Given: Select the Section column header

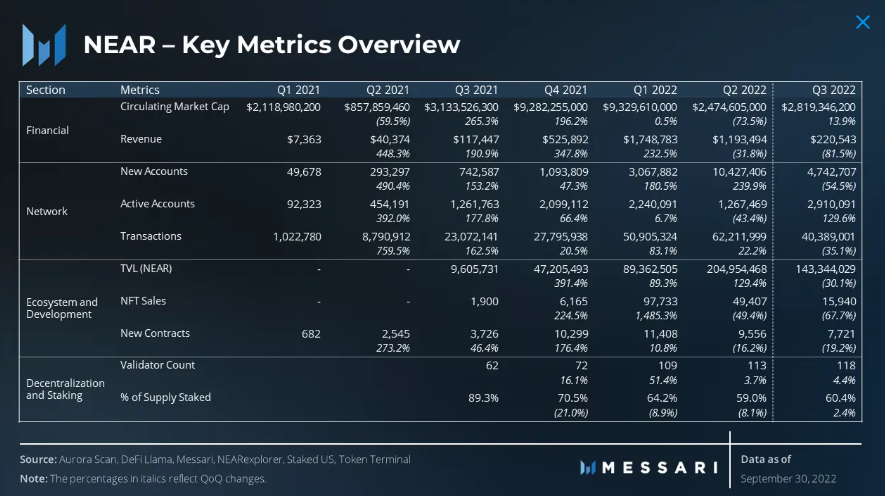Looking at the screenshot, I should [x=46, y=90].
